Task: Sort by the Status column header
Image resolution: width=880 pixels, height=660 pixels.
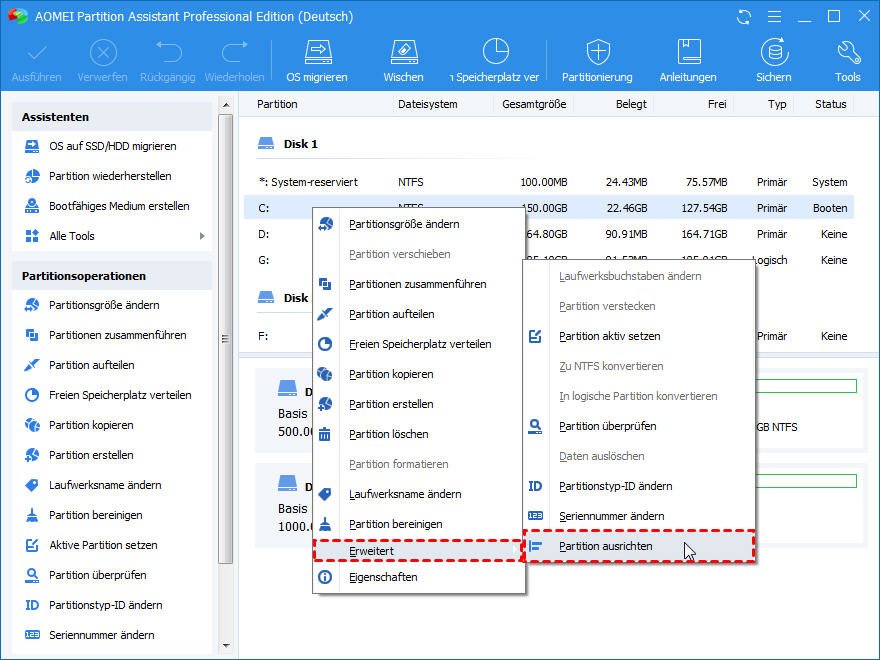Action: [x=831, y=104]
